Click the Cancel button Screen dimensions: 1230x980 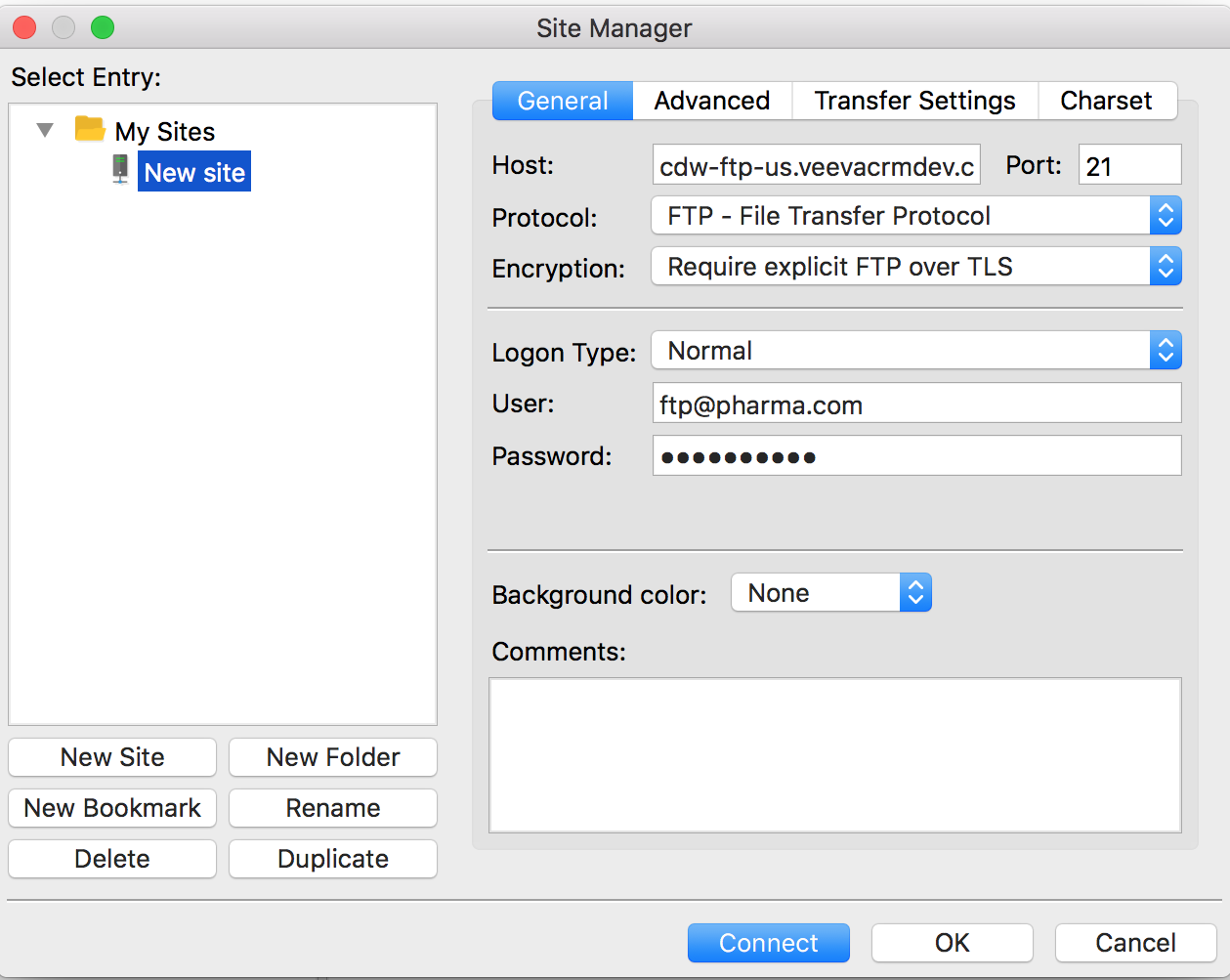[x=1135, y=943]
